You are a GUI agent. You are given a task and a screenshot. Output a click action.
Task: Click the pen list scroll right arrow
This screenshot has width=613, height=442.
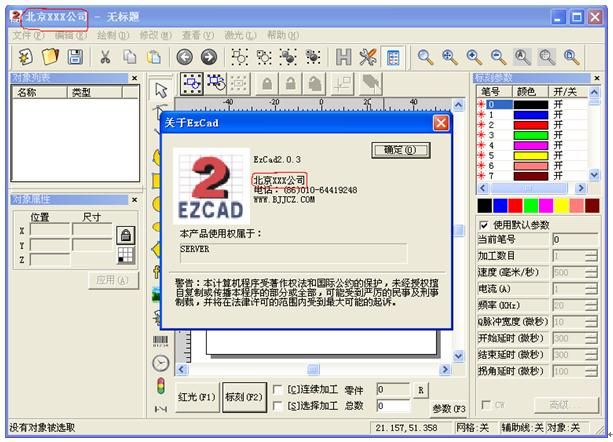click(581, 188)
